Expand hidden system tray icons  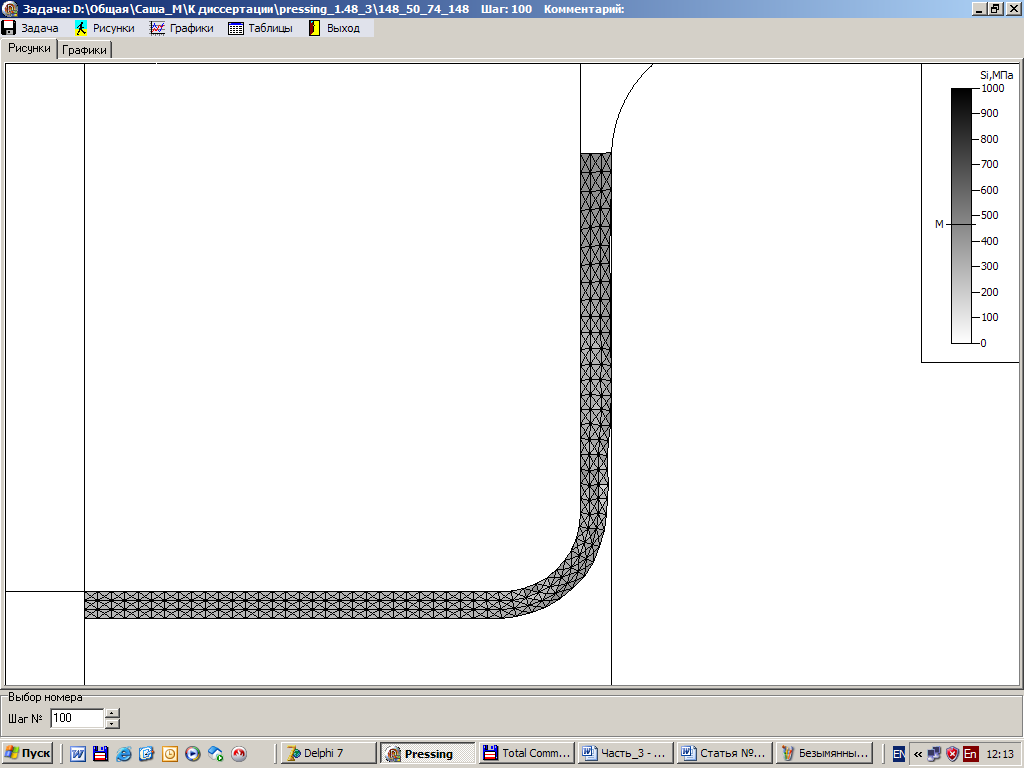917,754
